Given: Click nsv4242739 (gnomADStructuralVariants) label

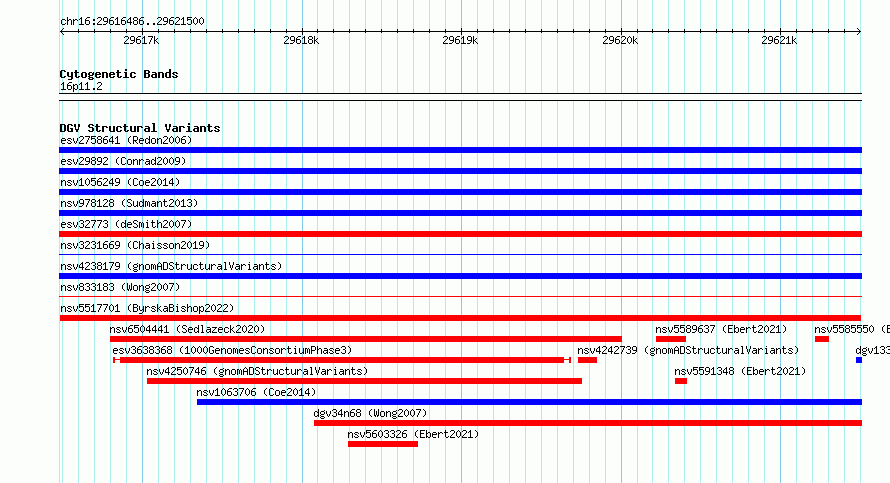Looking at the screenshot, I should [688, 350].
